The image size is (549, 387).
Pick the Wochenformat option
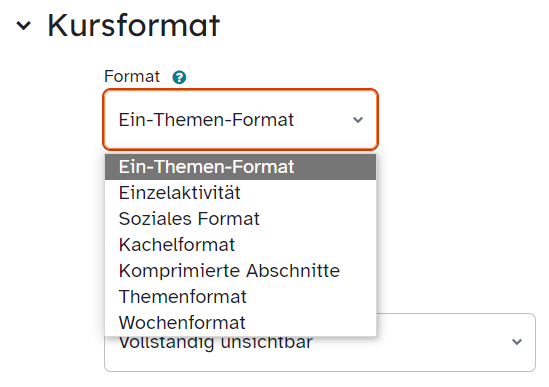(241, 323)
